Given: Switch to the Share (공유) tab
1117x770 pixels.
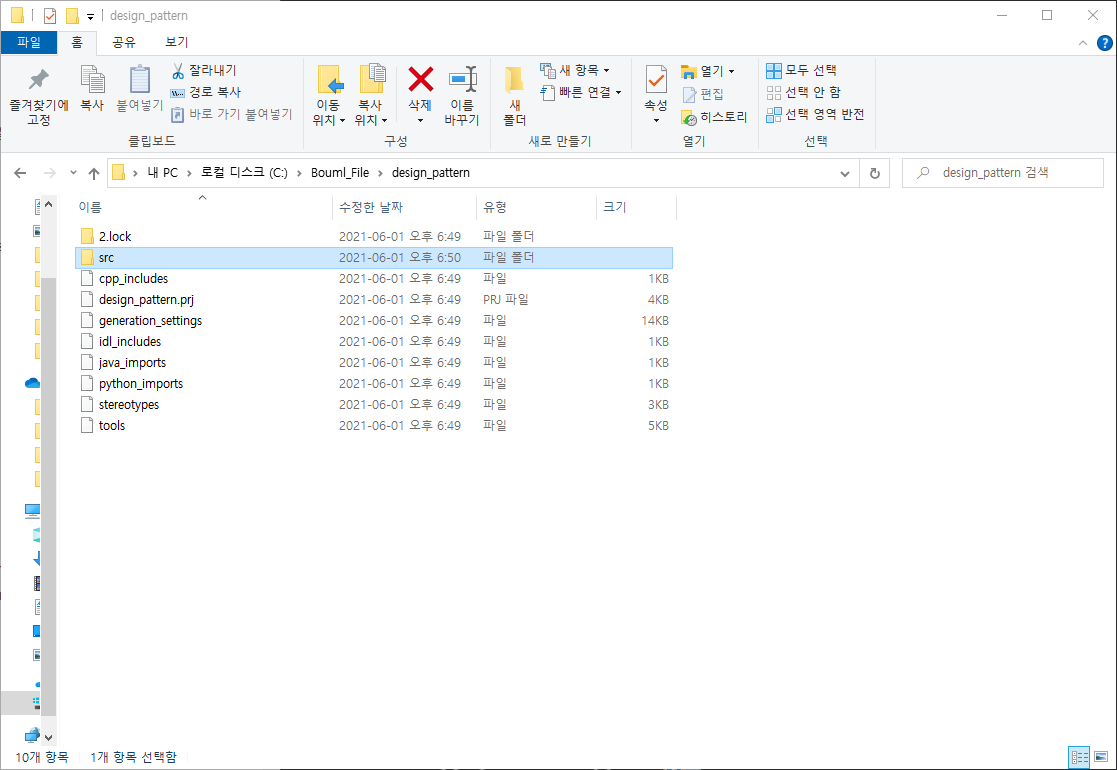Looking at the screenshot, I should point(123,42).
